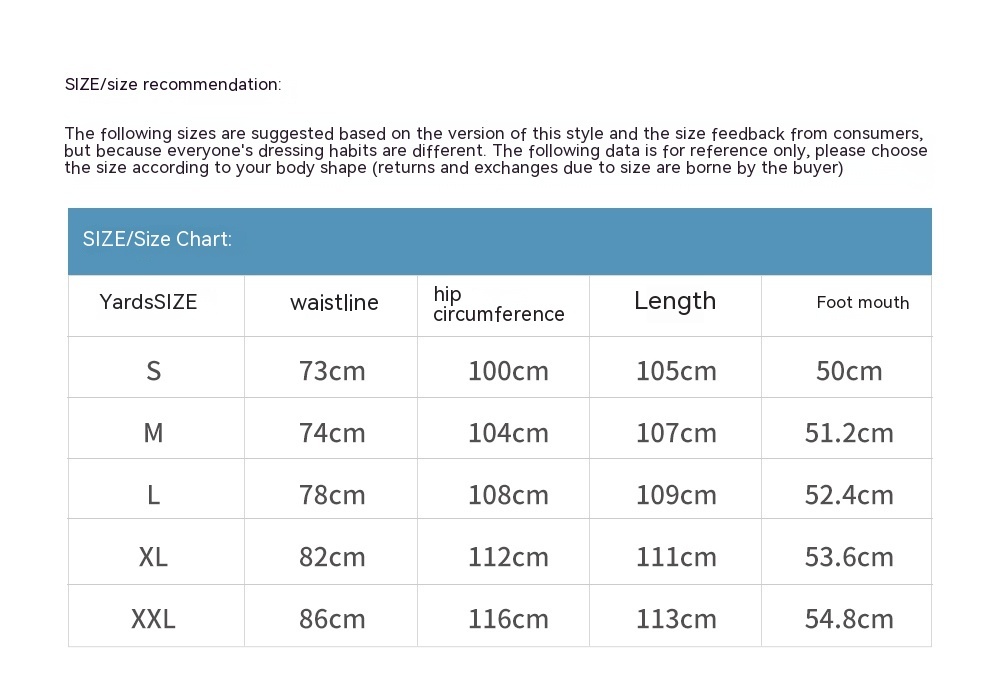Select the '116cm' hip circumference cell
The image size is (1000, 674).
point(508,619)
